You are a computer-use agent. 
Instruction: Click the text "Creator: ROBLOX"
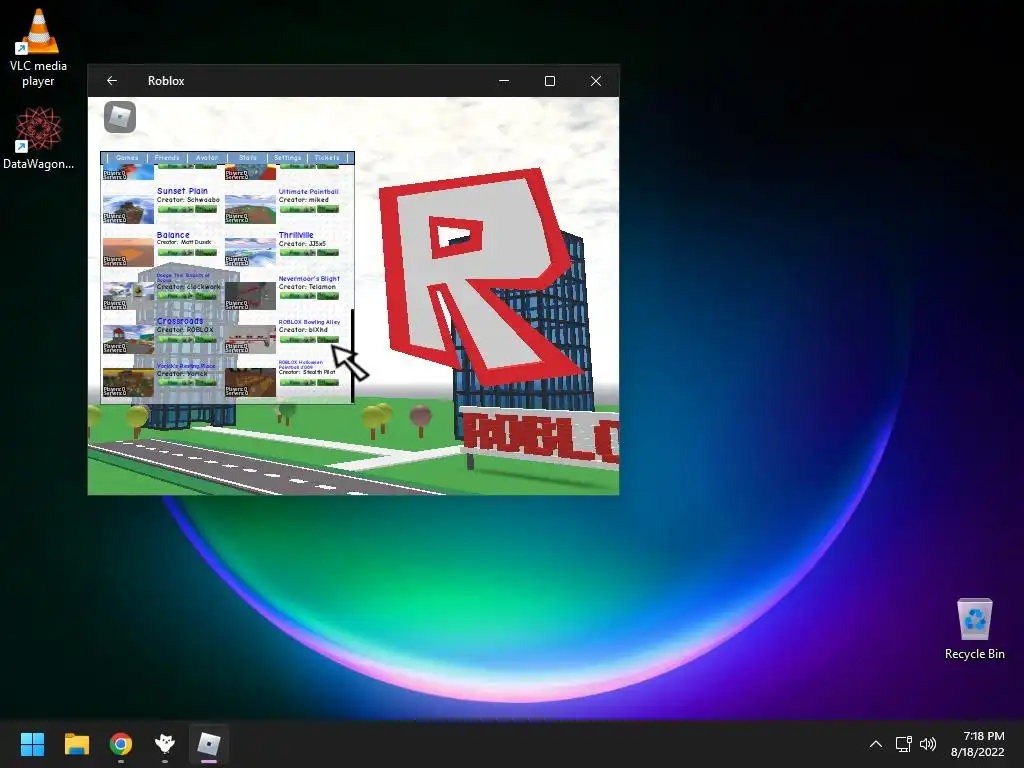point(185,330)
